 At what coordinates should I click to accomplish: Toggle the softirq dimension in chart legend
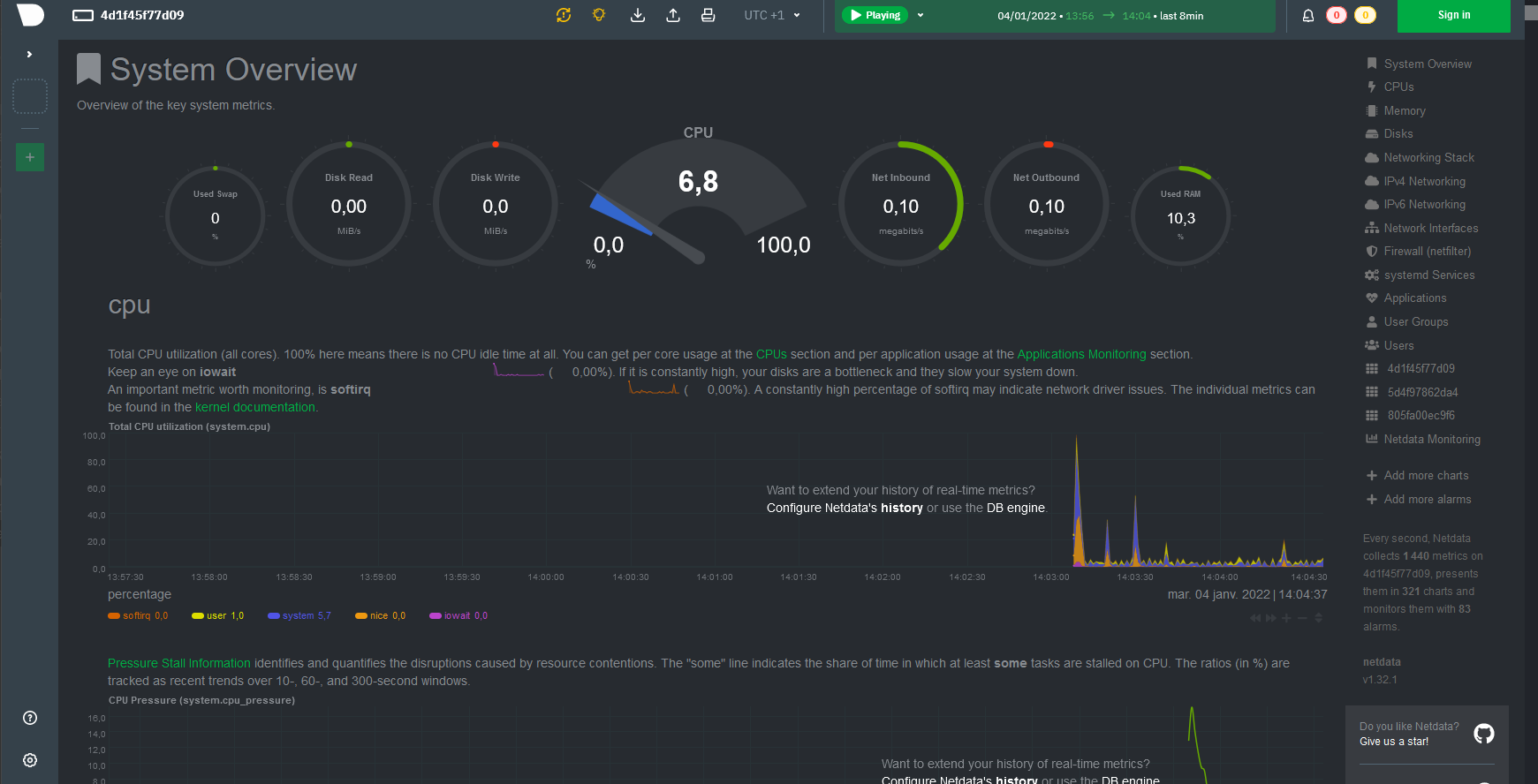(x=137, y=616)
